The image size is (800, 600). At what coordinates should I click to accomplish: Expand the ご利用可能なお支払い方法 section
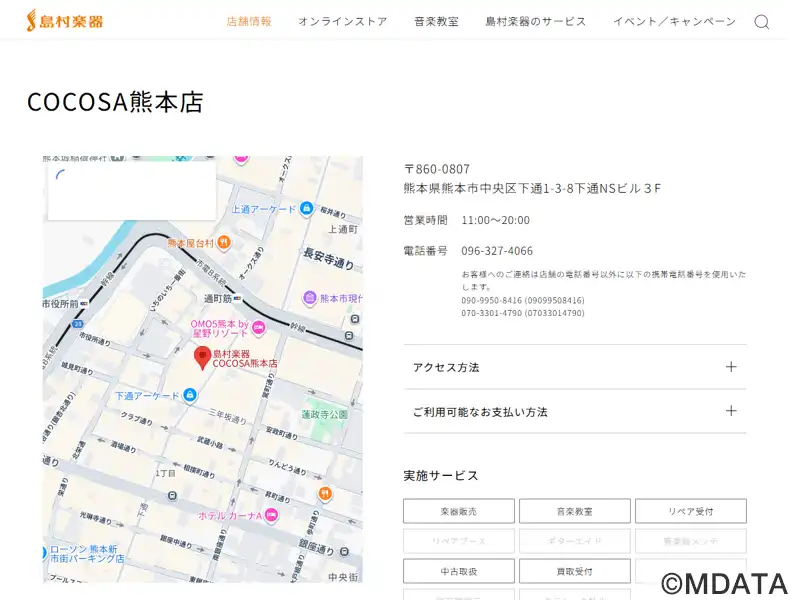pos(575,411)
